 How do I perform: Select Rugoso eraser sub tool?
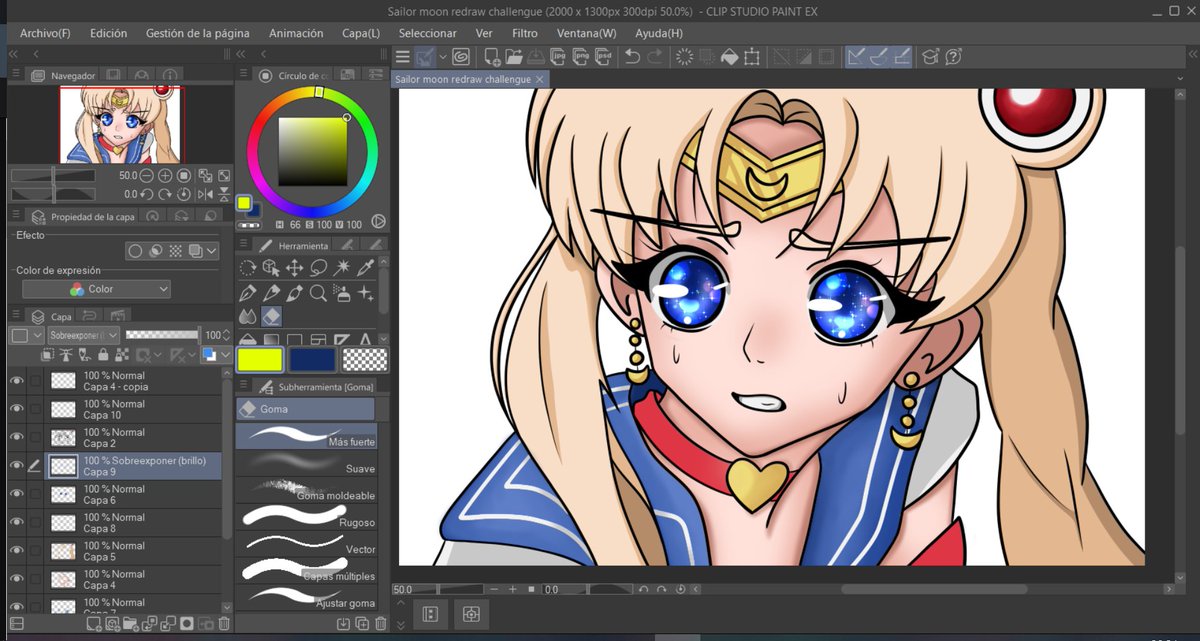click(x=306, y=516)
